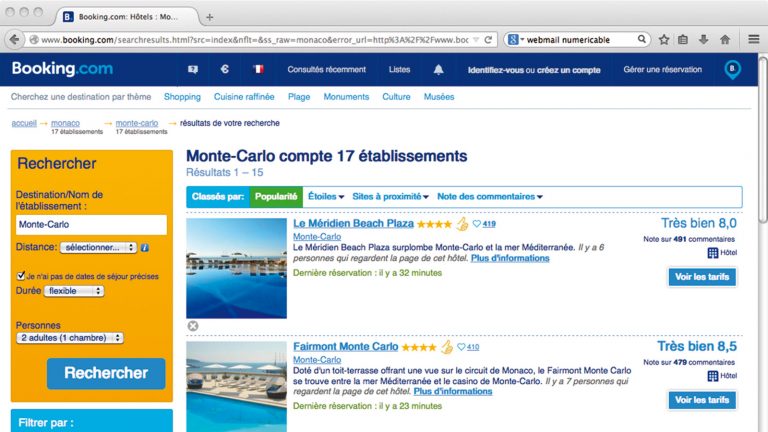Click 'Voir les tarifs' for Fairmont Monte Carlo
Image resolution: width=768 pixels, height=432 pixels.
click(702, 400)
